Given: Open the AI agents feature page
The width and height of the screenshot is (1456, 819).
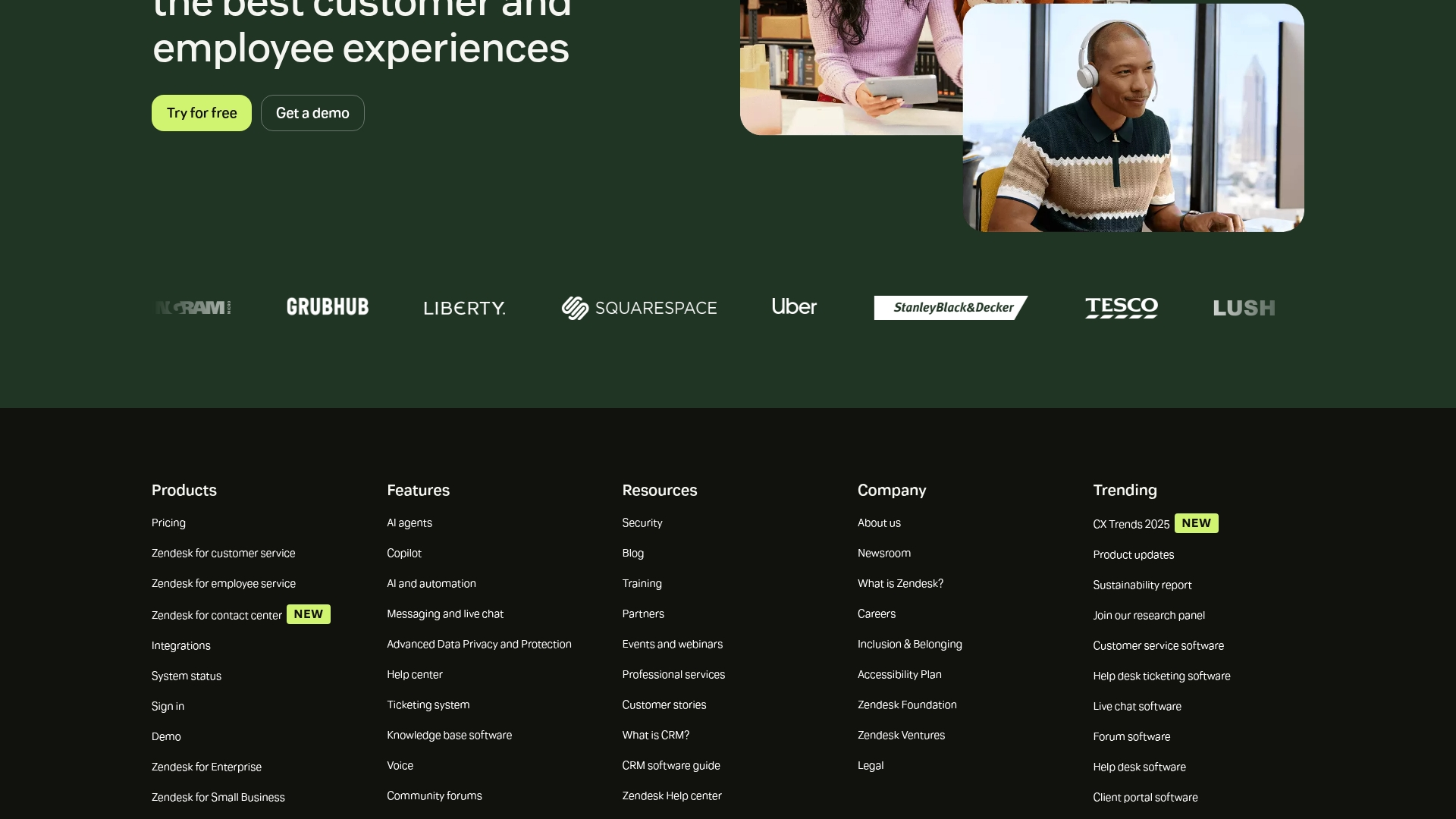Looking at the screenshot, I should pyautogui.click(x=409, y=522).
